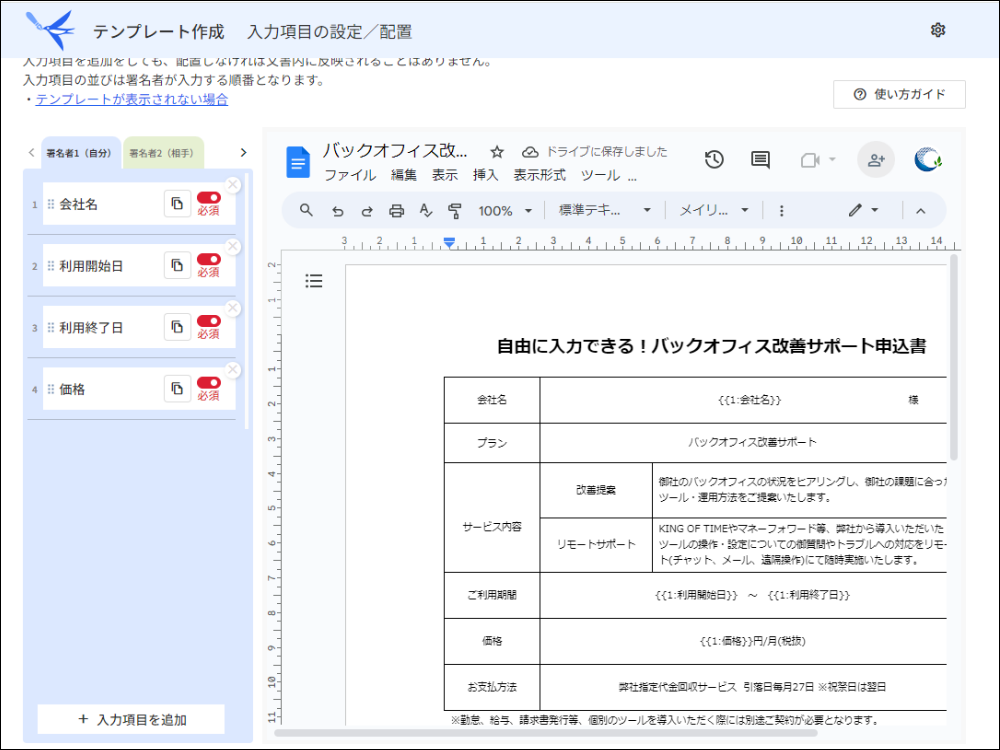This screenshot has width=1000, height=750.
Task: Open the 表示 menu
Action: click(445, 175)
